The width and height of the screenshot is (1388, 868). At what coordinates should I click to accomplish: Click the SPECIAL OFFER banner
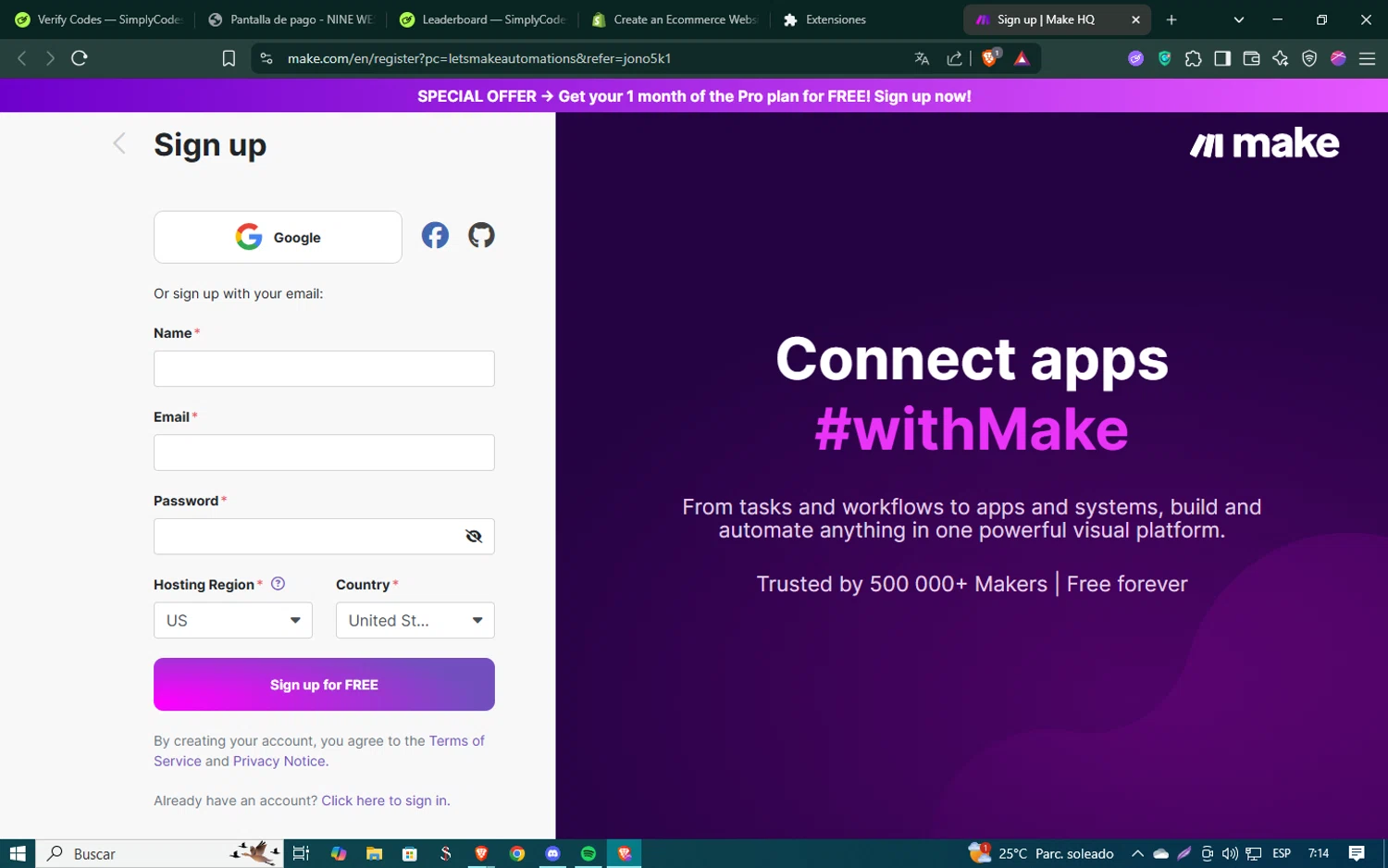coord(694,96)
